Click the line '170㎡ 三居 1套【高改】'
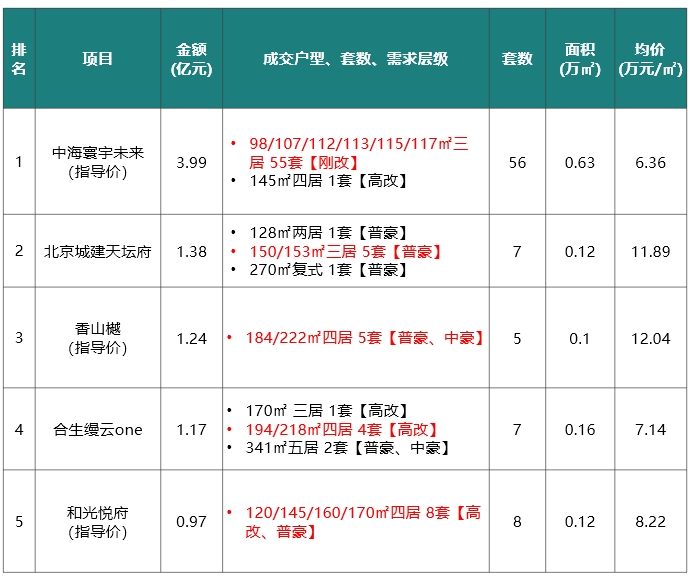This screenshot has height=578, width=690. point(328,411)
